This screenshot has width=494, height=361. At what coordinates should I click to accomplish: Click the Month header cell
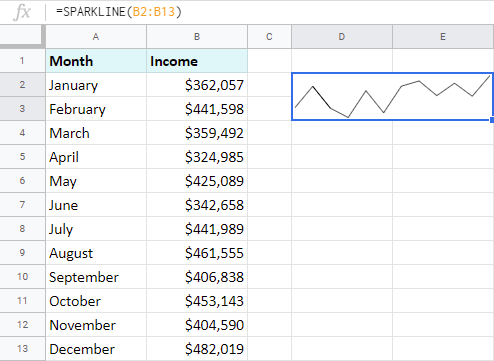96,61
